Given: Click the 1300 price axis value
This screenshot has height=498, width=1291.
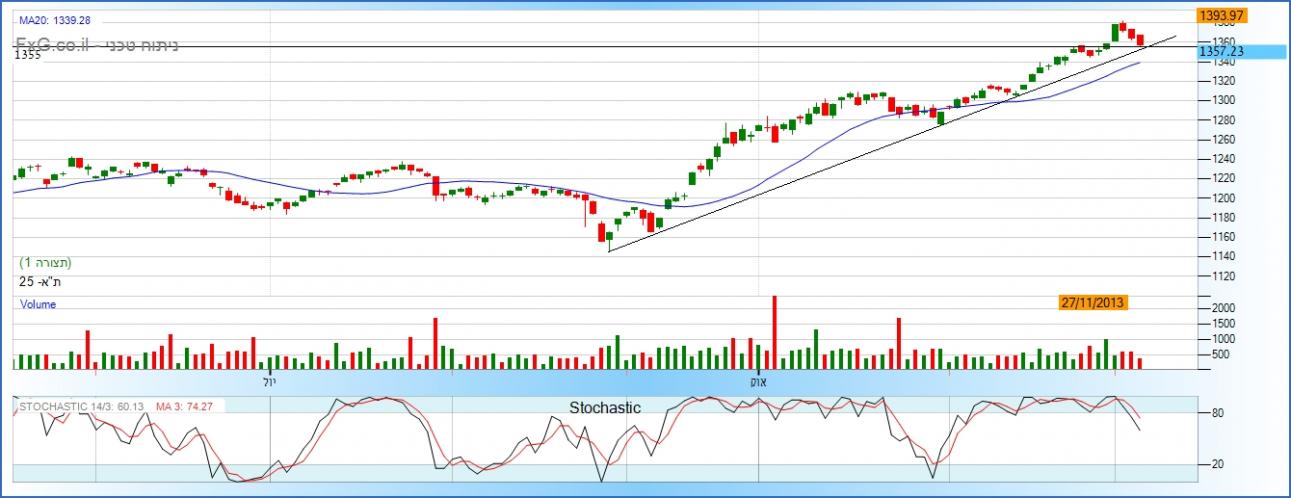Looking at the screenshot, I should point(1222,101).
